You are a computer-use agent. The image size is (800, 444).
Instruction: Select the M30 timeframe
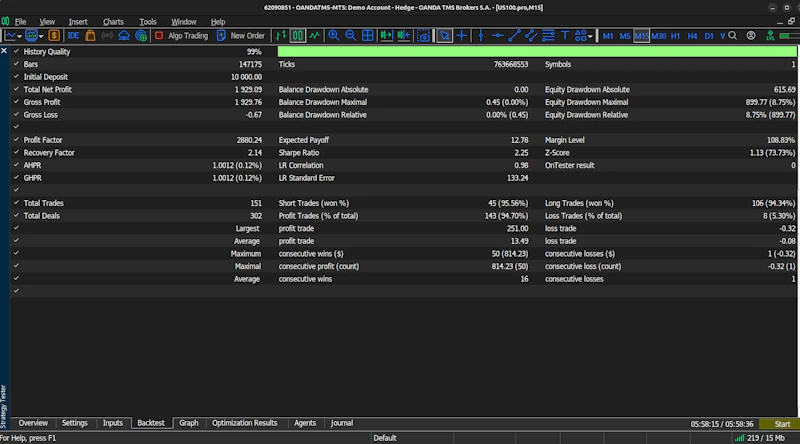coord(659,36)
